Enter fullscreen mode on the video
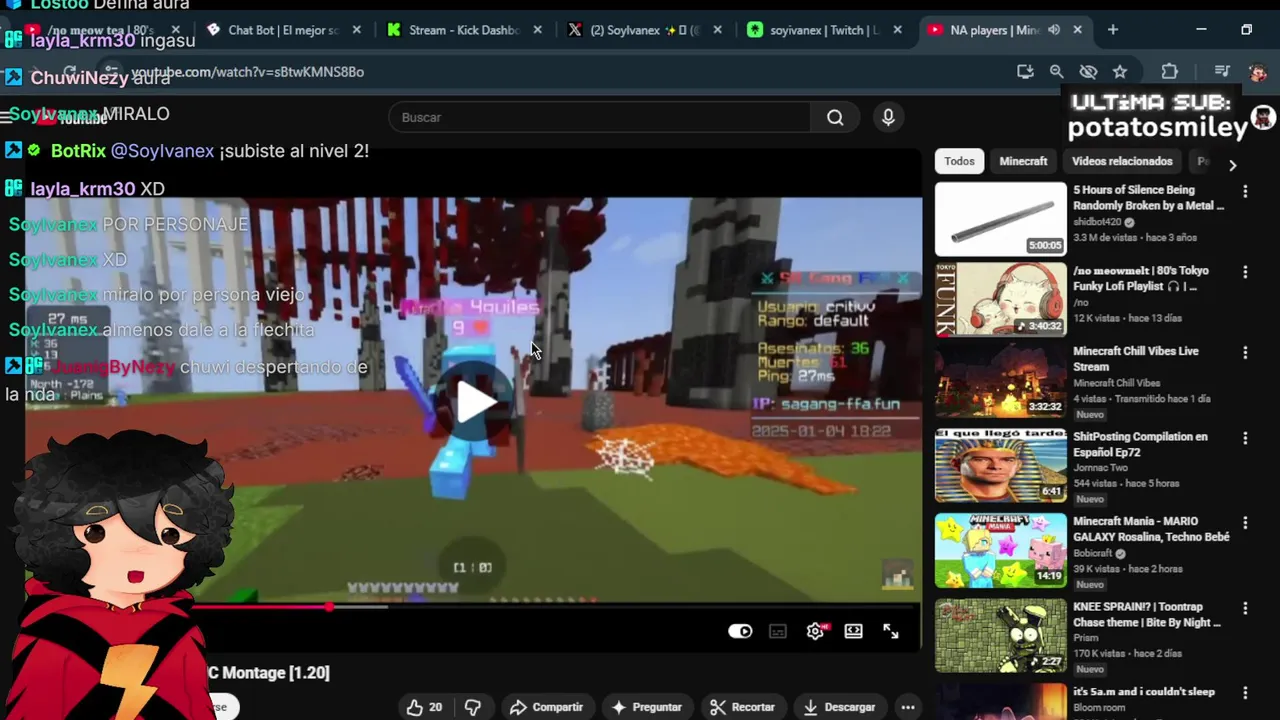1280x720 pixels. click(891, 631)
